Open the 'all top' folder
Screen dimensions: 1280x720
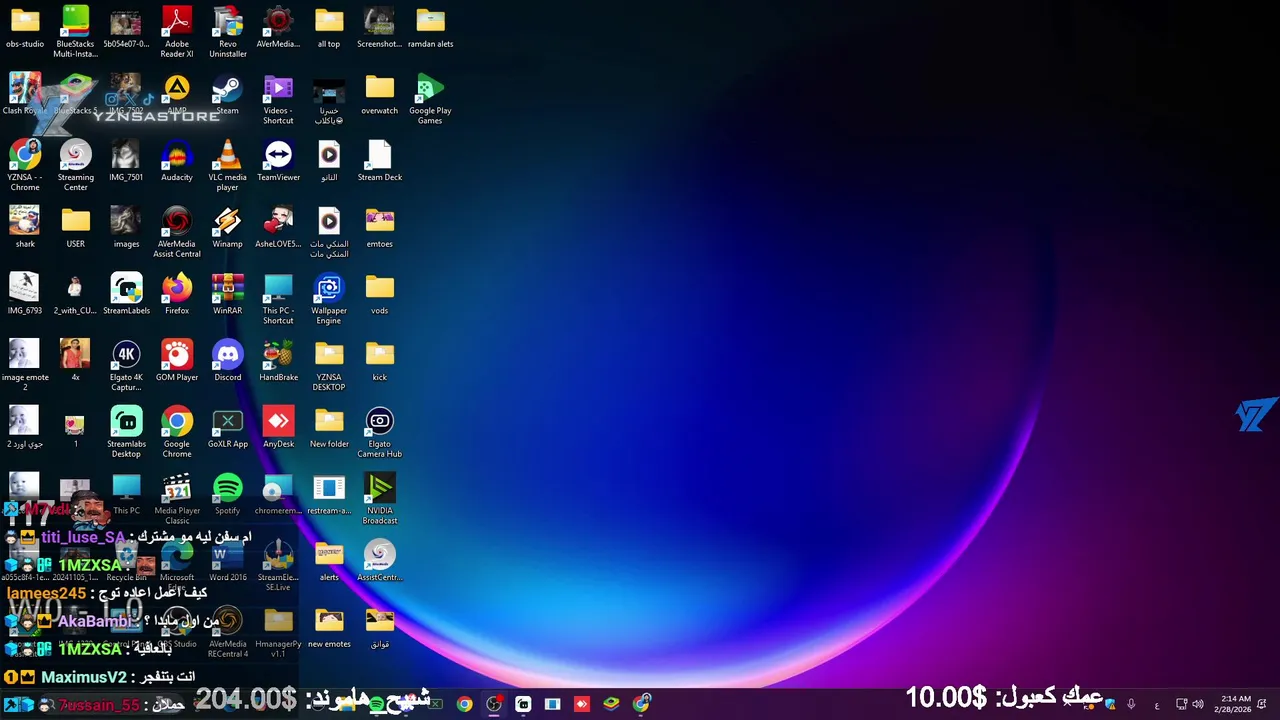coord(329,27)
